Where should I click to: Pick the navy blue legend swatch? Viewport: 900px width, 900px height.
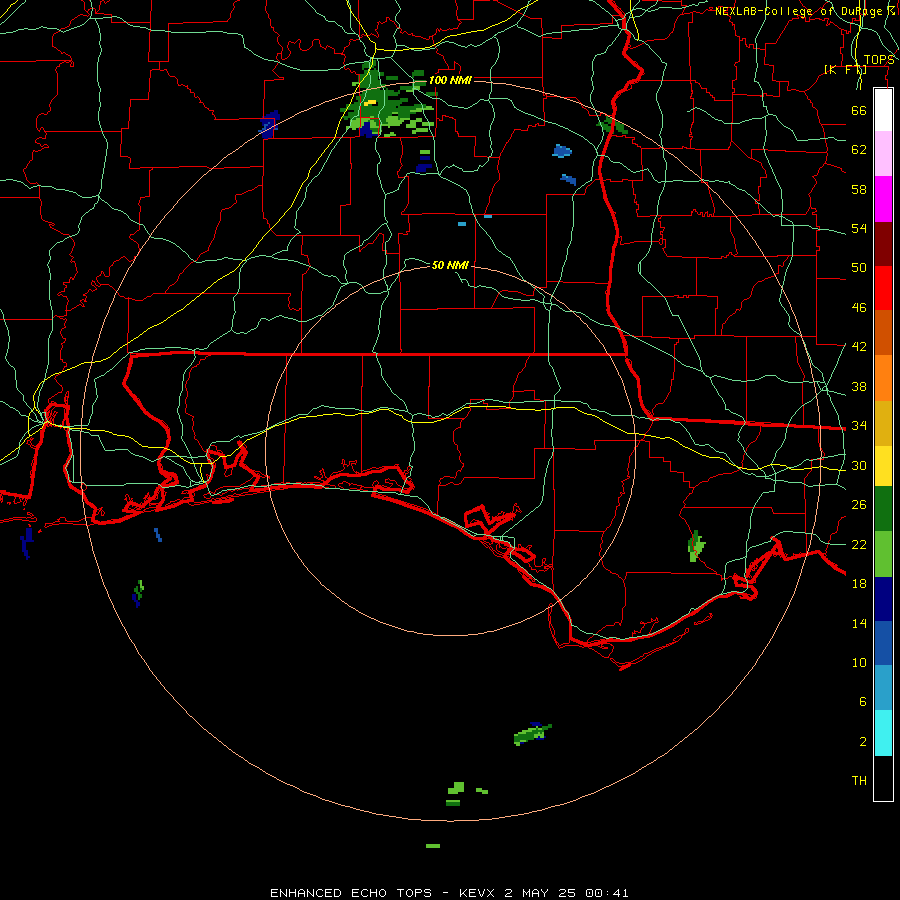point(883,599)
